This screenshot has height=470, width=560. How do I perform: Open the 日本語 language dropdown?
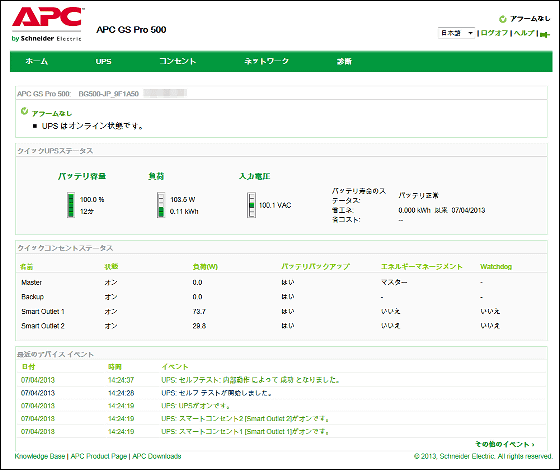[456, 33]
